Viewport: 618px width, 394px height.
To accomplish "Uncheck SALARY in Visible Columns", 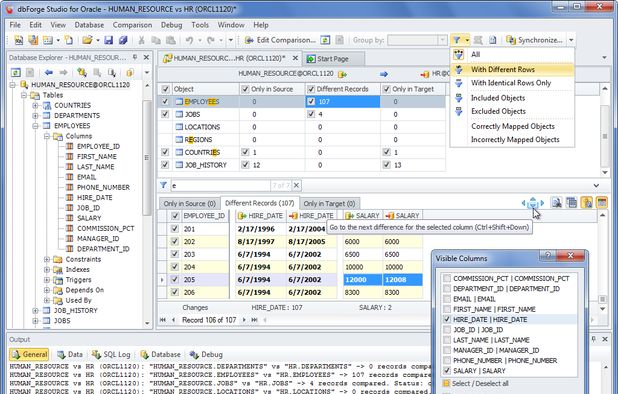I will [447, 370].
